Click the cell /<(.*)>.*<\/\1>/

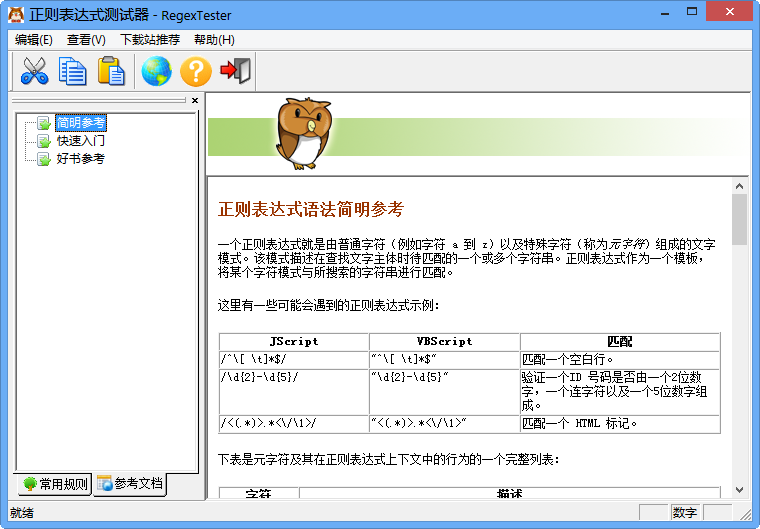click(x=294, y=424)
